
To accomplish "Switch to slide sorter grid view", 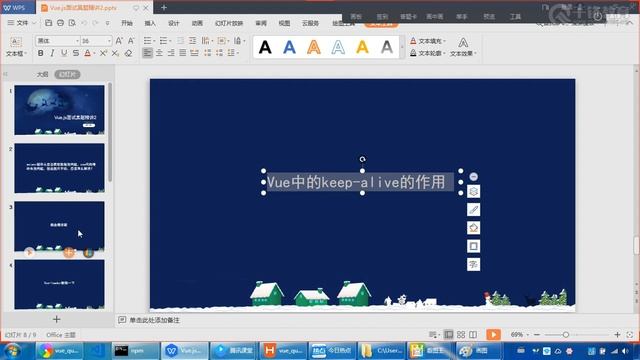I will pos(461,335).
